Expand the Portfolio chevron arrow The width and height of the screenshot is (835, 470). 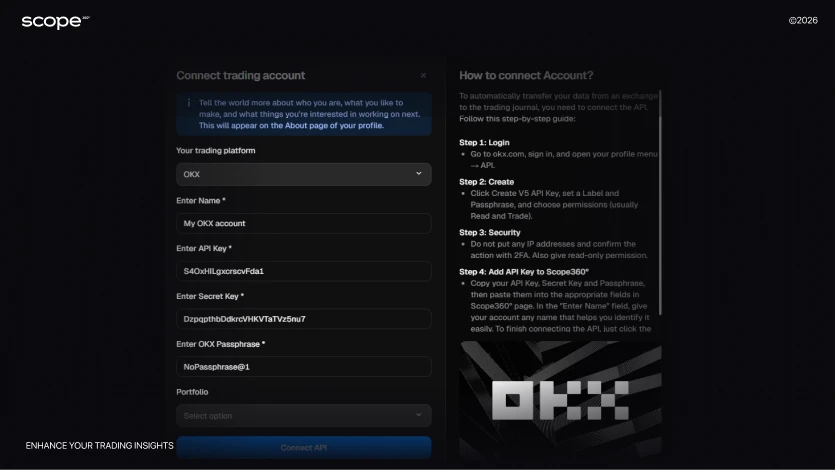[419, 415]
